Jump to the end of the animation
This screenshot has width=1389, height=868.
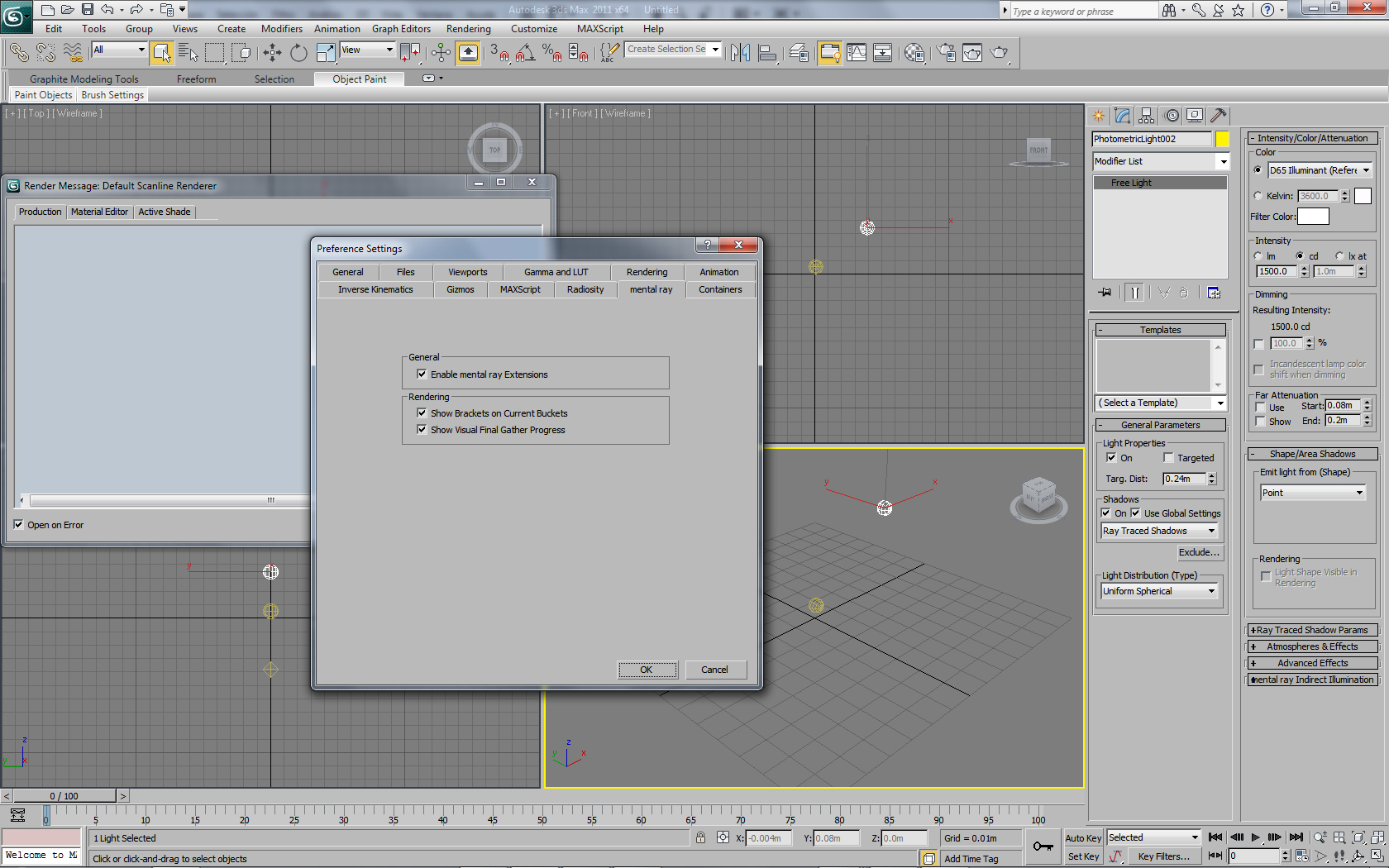point(1296,837)
